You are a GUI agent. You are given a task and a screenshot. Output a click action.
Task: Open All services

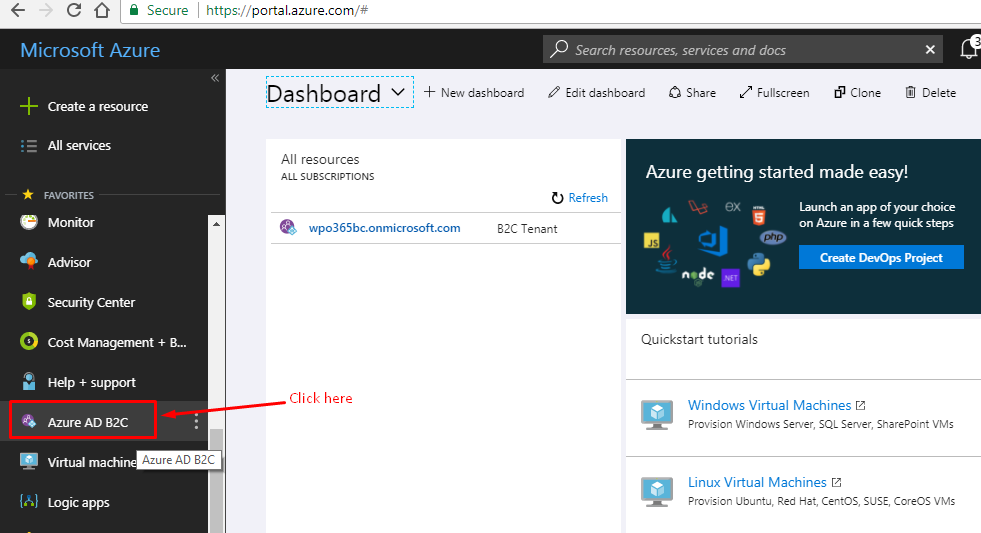click(79, 146)
